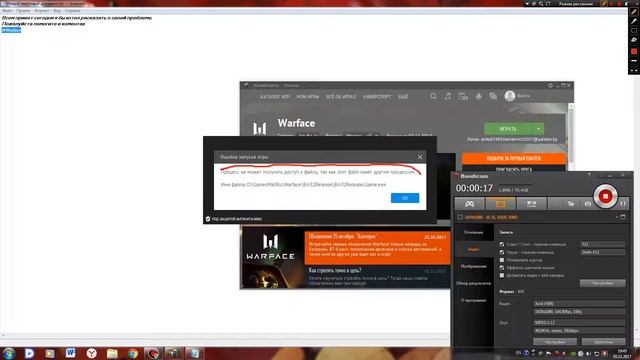Pause the Bandicam recording
The width and height of the screenshot is (640, 360).
(x=623, y=203)
